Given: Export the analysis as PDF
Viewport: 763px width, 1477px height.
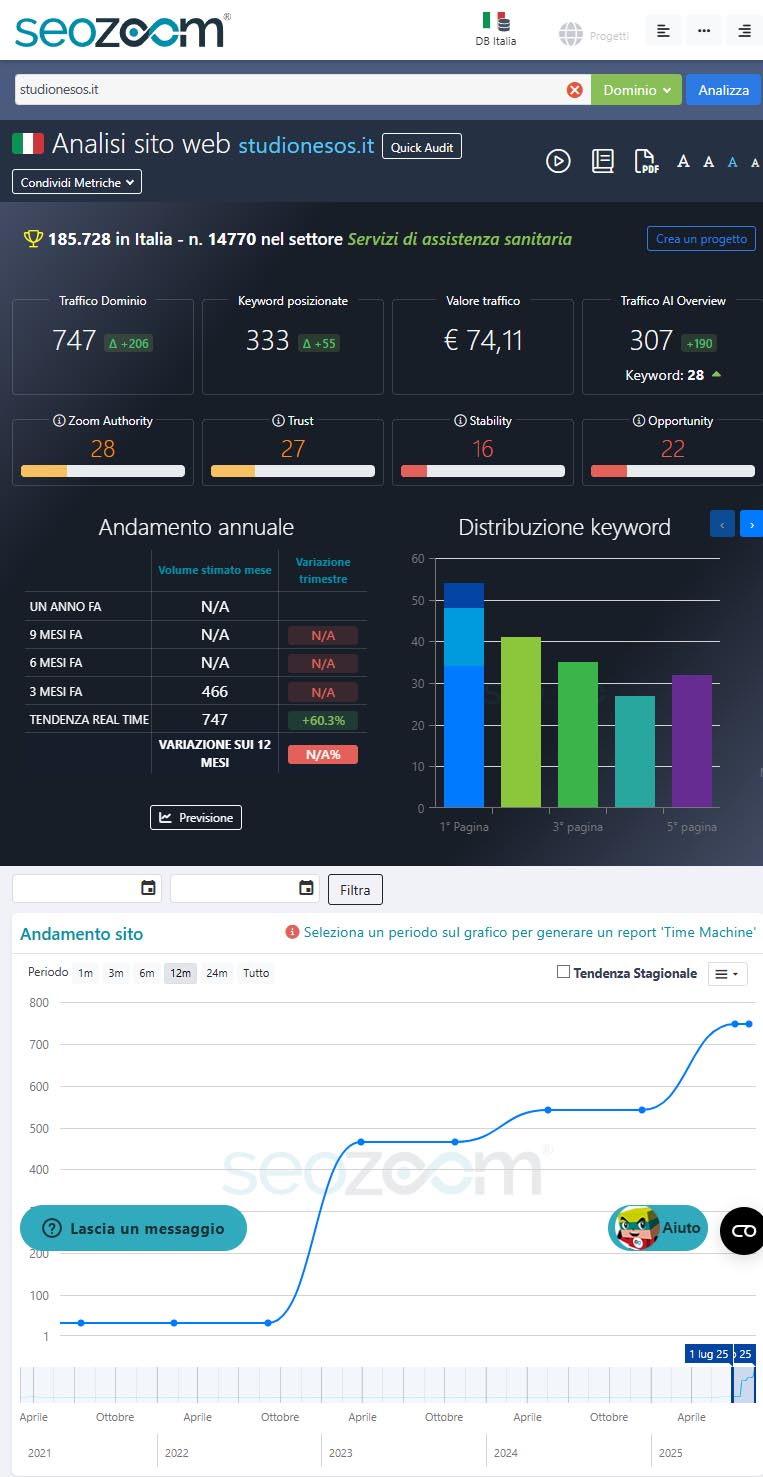Looking at the screenshot, I should click(646, 161).
